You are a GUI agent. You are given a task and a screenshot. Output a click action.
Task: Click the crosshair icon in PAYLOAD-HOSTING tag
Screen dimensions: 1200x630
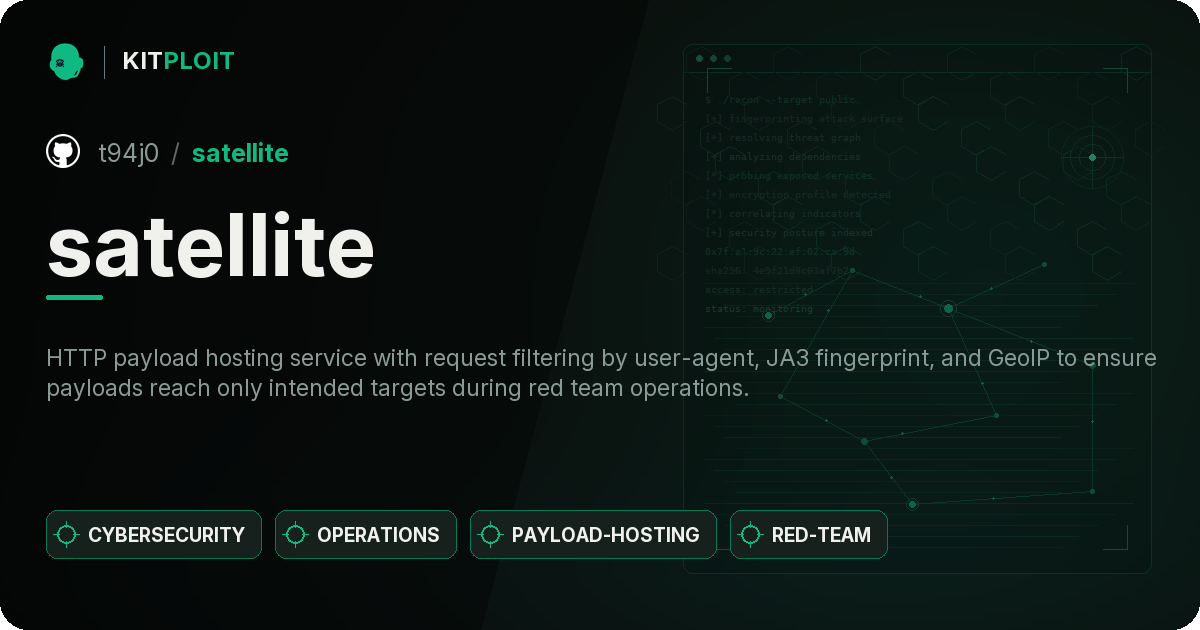pos(491,535)
